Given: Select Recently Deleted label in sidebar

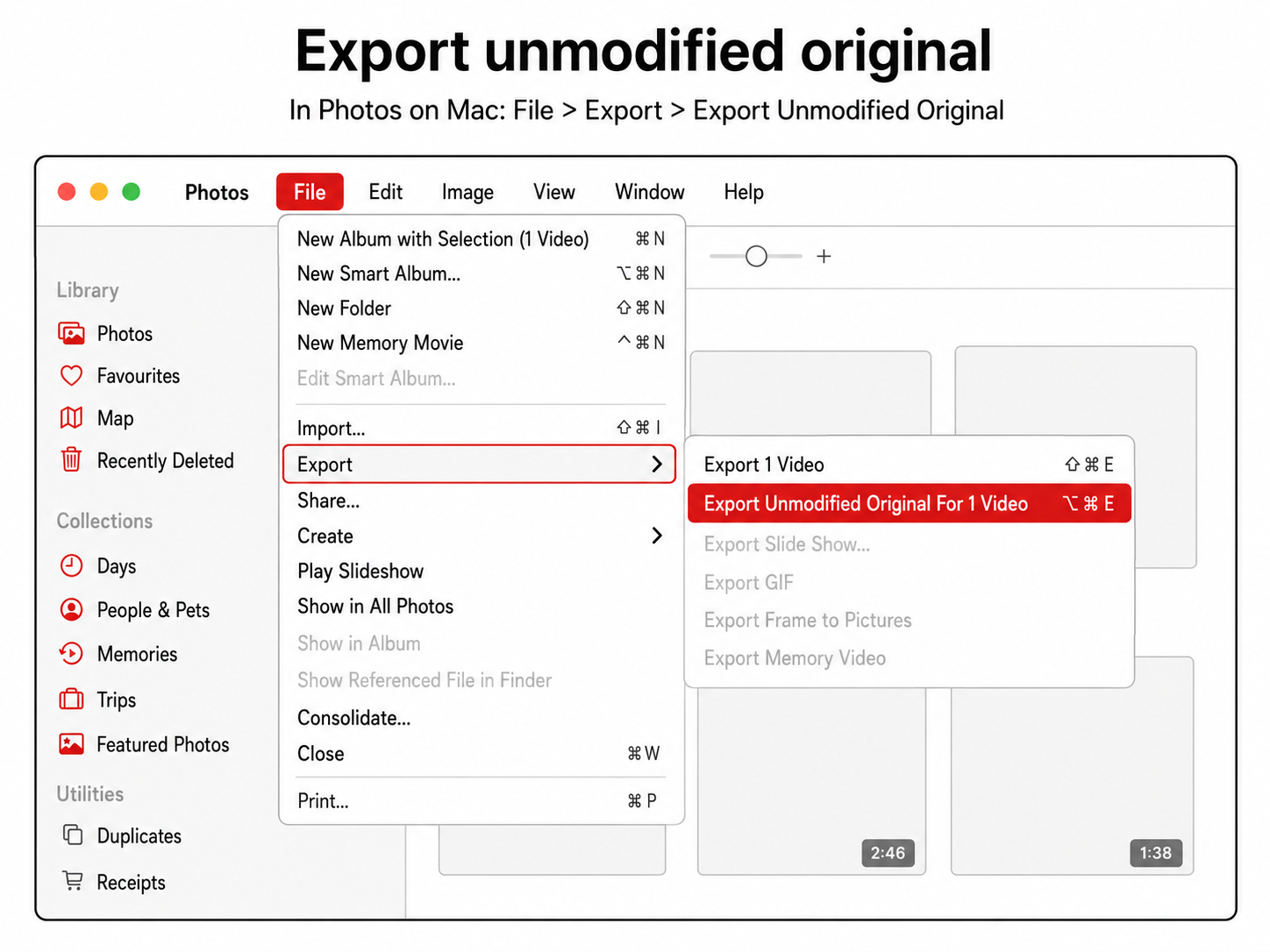Looking at the screenshot, I should pos(166,461).
